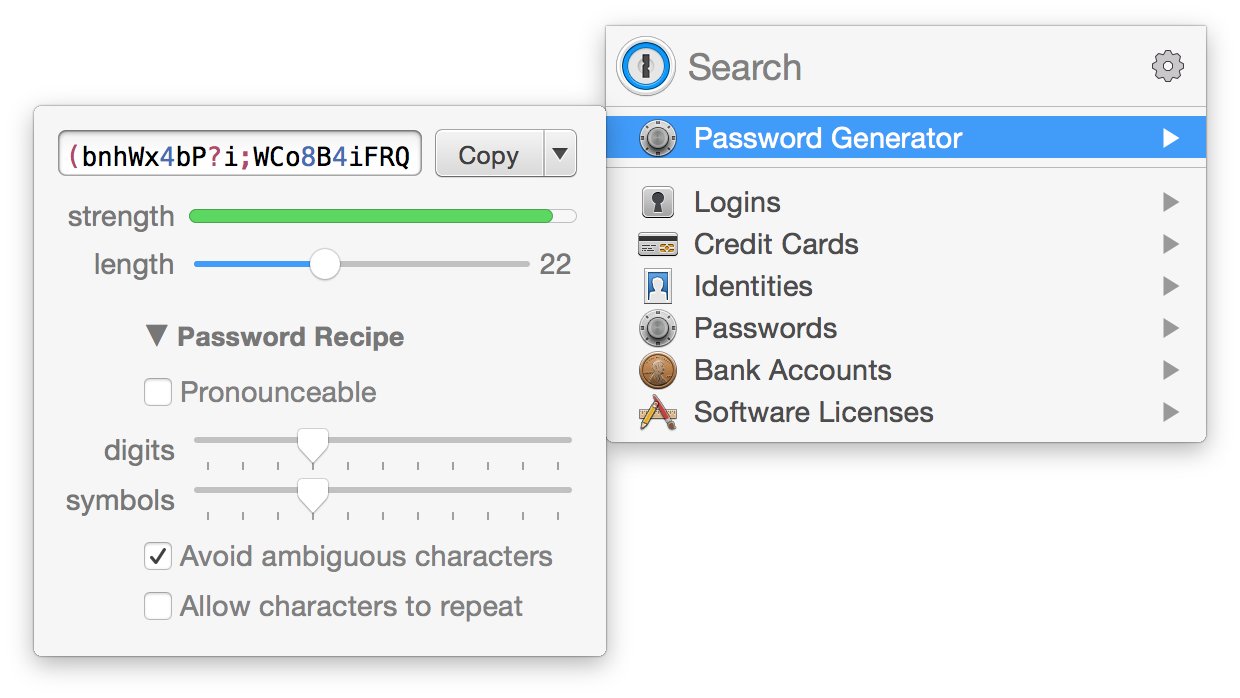Click the length slider handle

pos(324,264)
